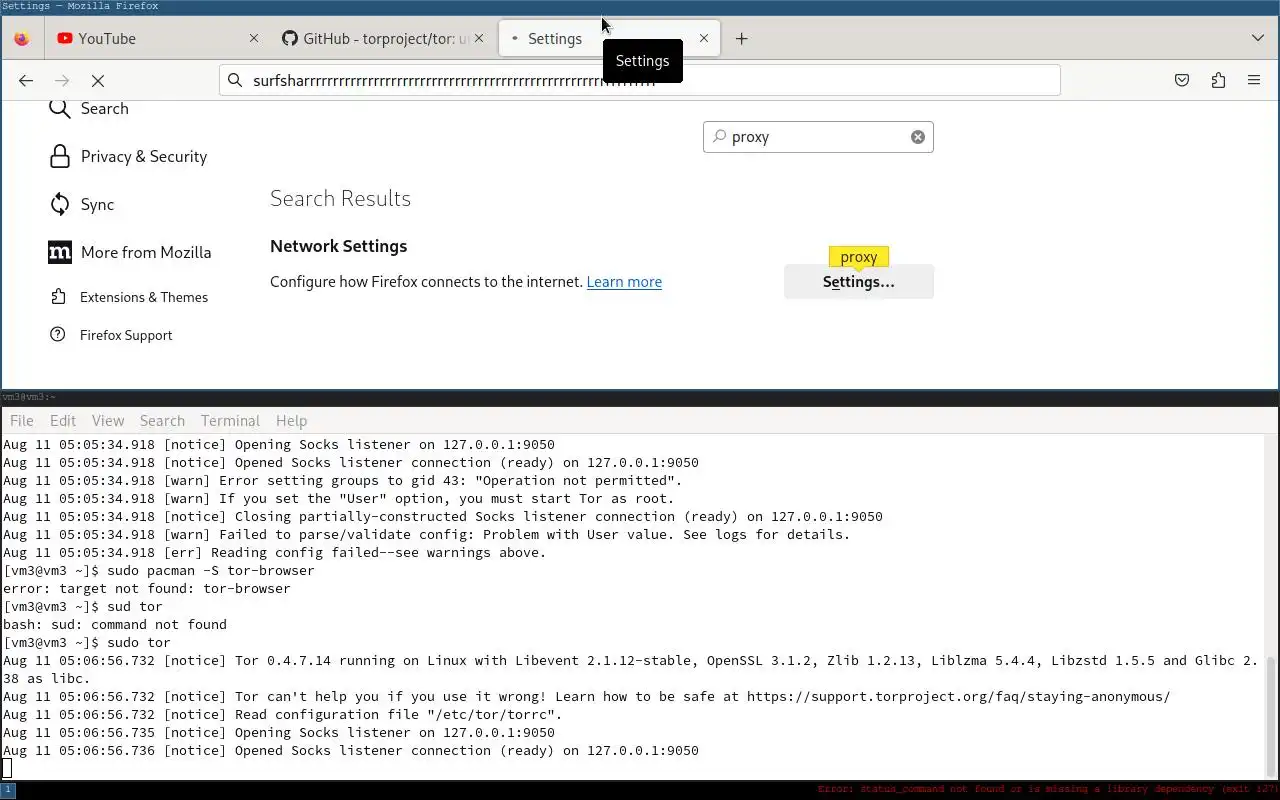This screenshot has height=800, width=1280.
Task: Open the Extensions puzzle icon
Action: [x=1218, y=81]
